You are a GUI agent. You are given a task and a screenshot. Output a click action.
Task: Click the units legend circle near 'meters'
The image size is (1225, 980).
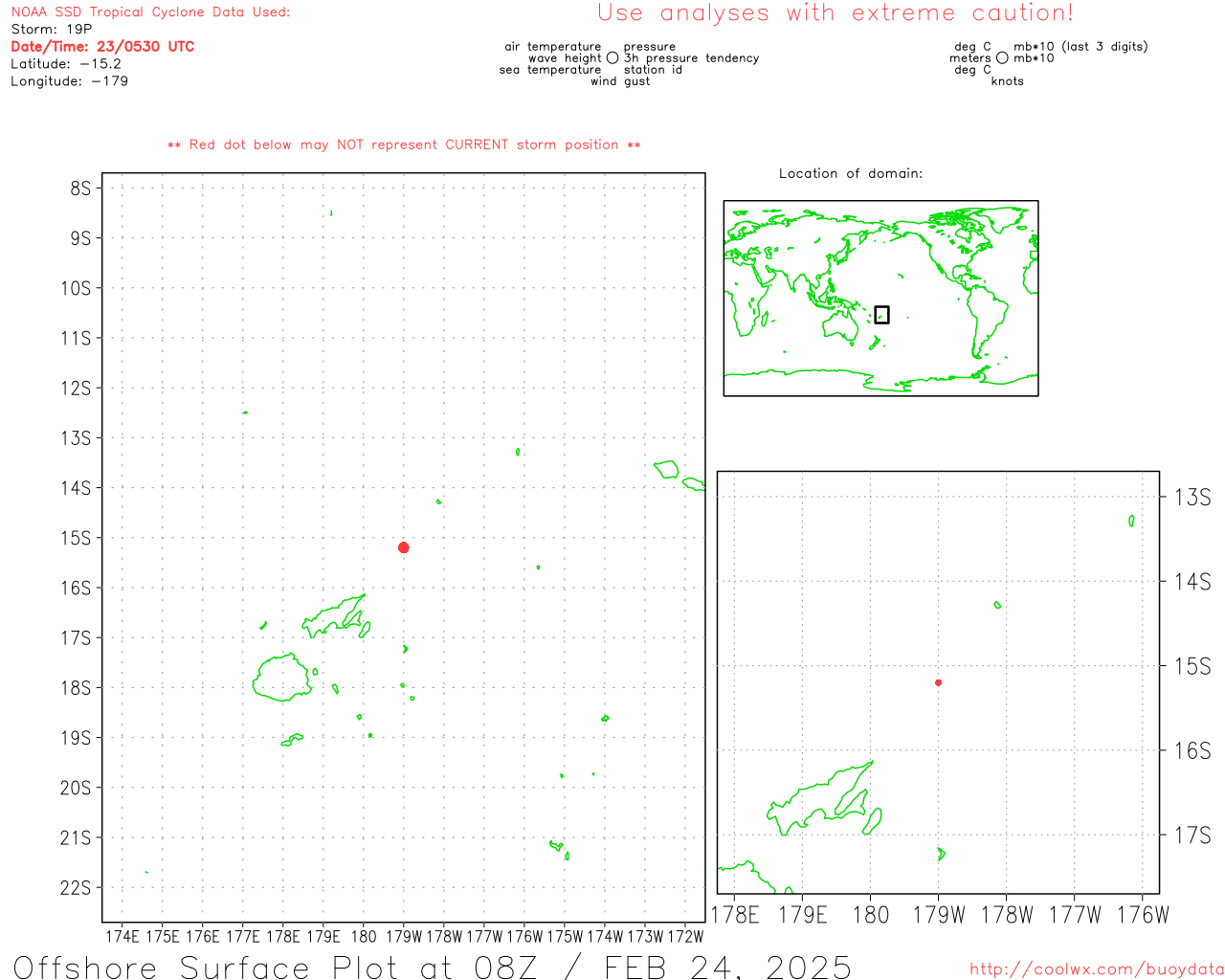point(1002,58)
